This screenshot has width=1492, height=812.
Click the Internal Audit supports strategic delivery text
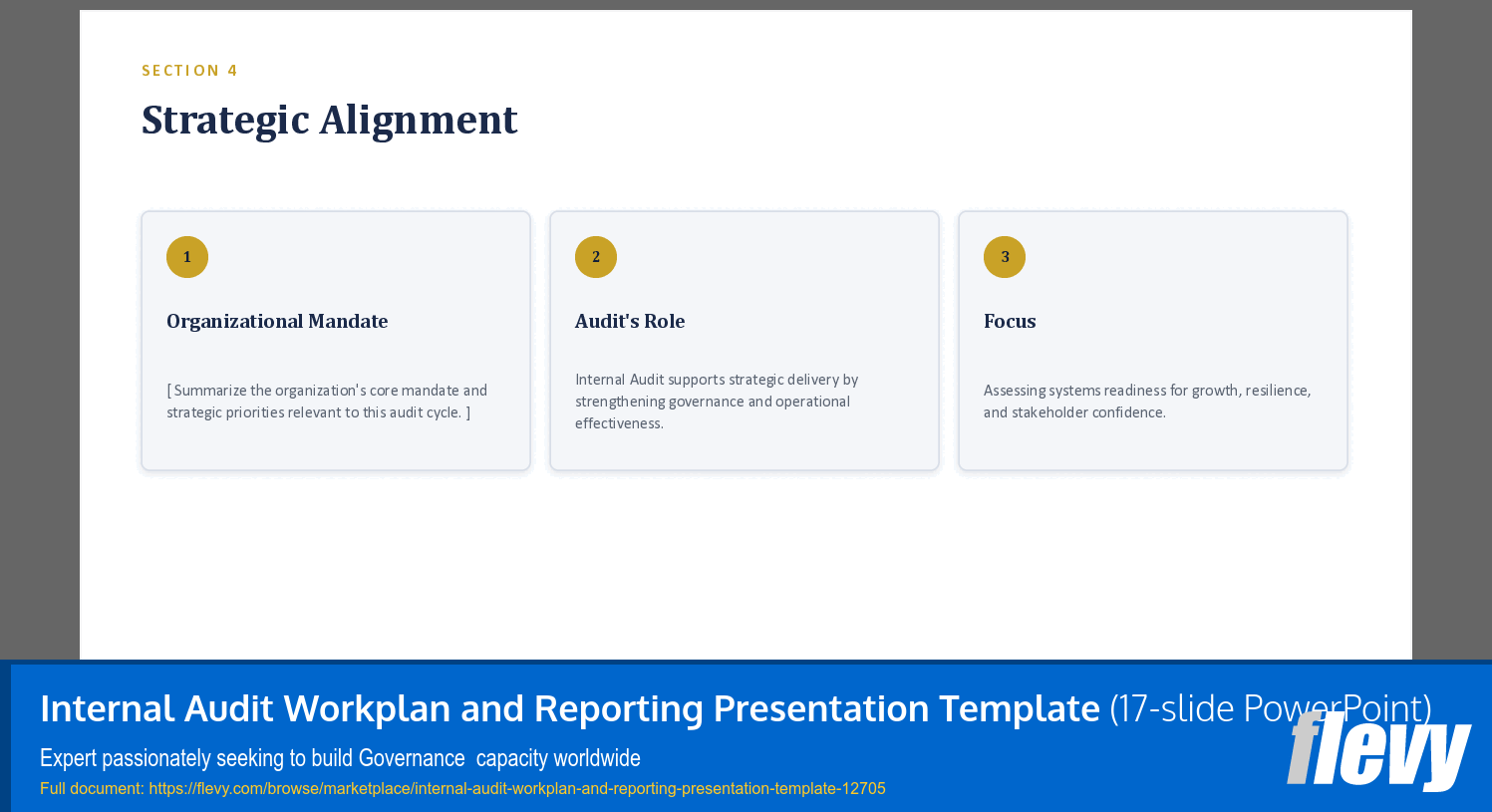pos(717,402)
